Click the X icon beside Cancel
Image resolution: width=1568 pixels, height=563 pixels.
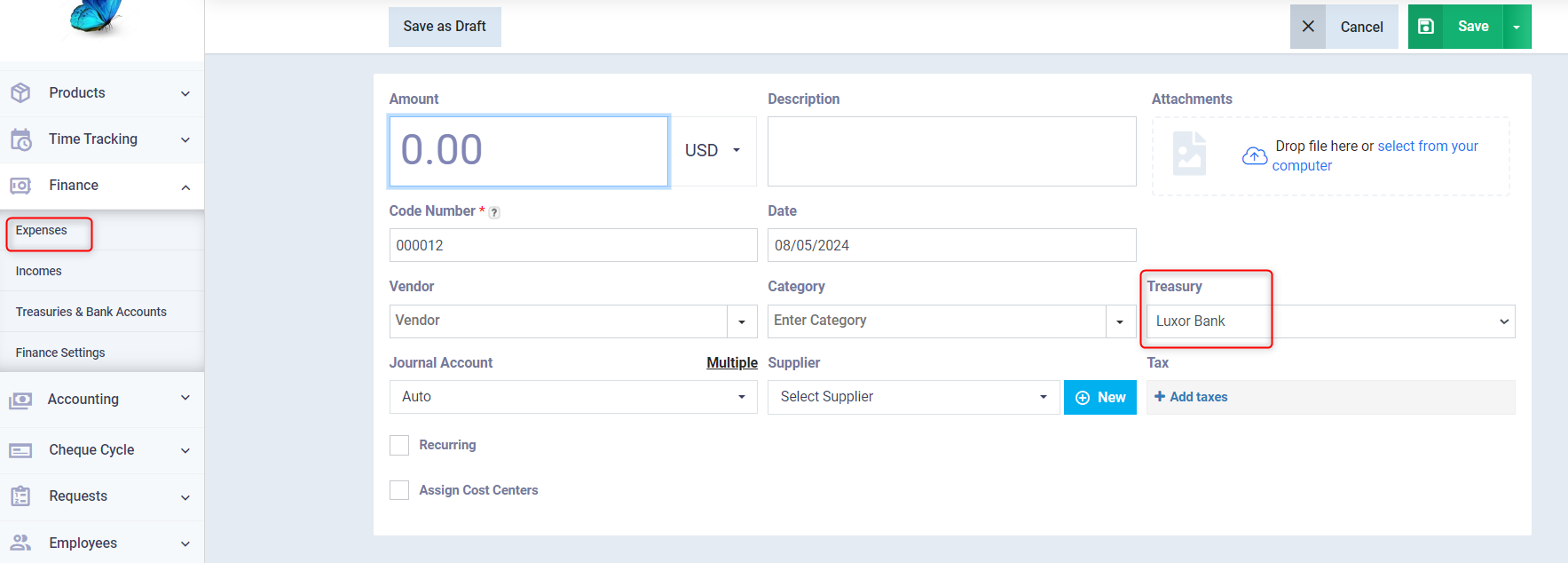[1308, 27]
